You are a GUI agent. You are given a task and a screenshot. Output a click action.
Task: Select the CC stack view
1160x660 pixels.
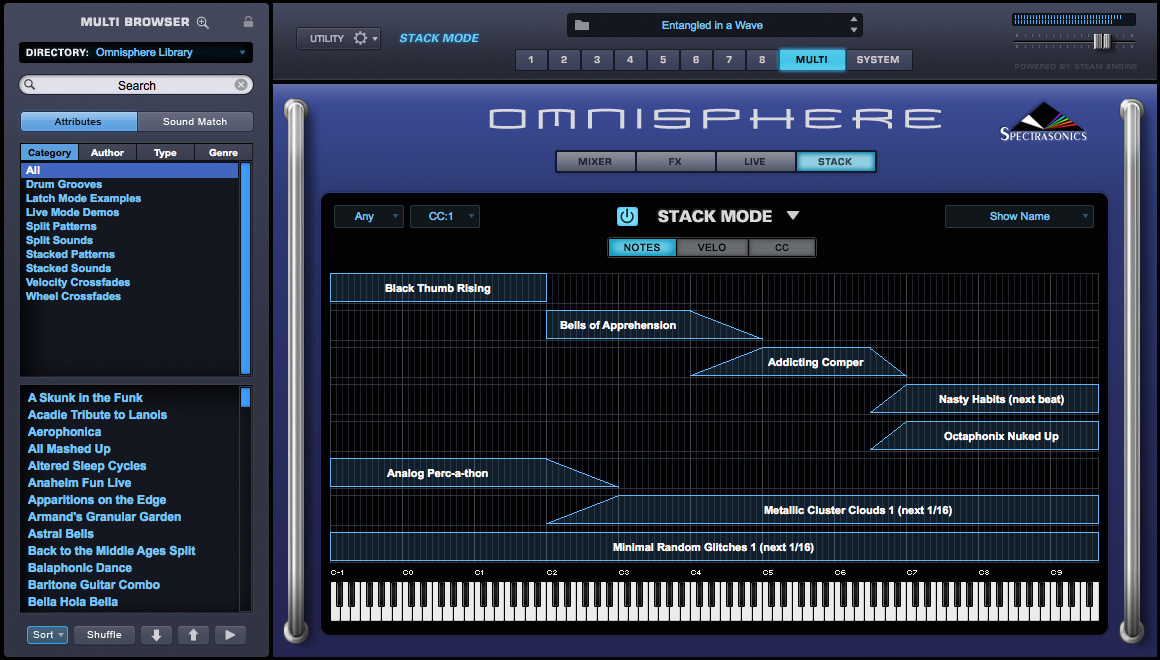click(782, 248)
